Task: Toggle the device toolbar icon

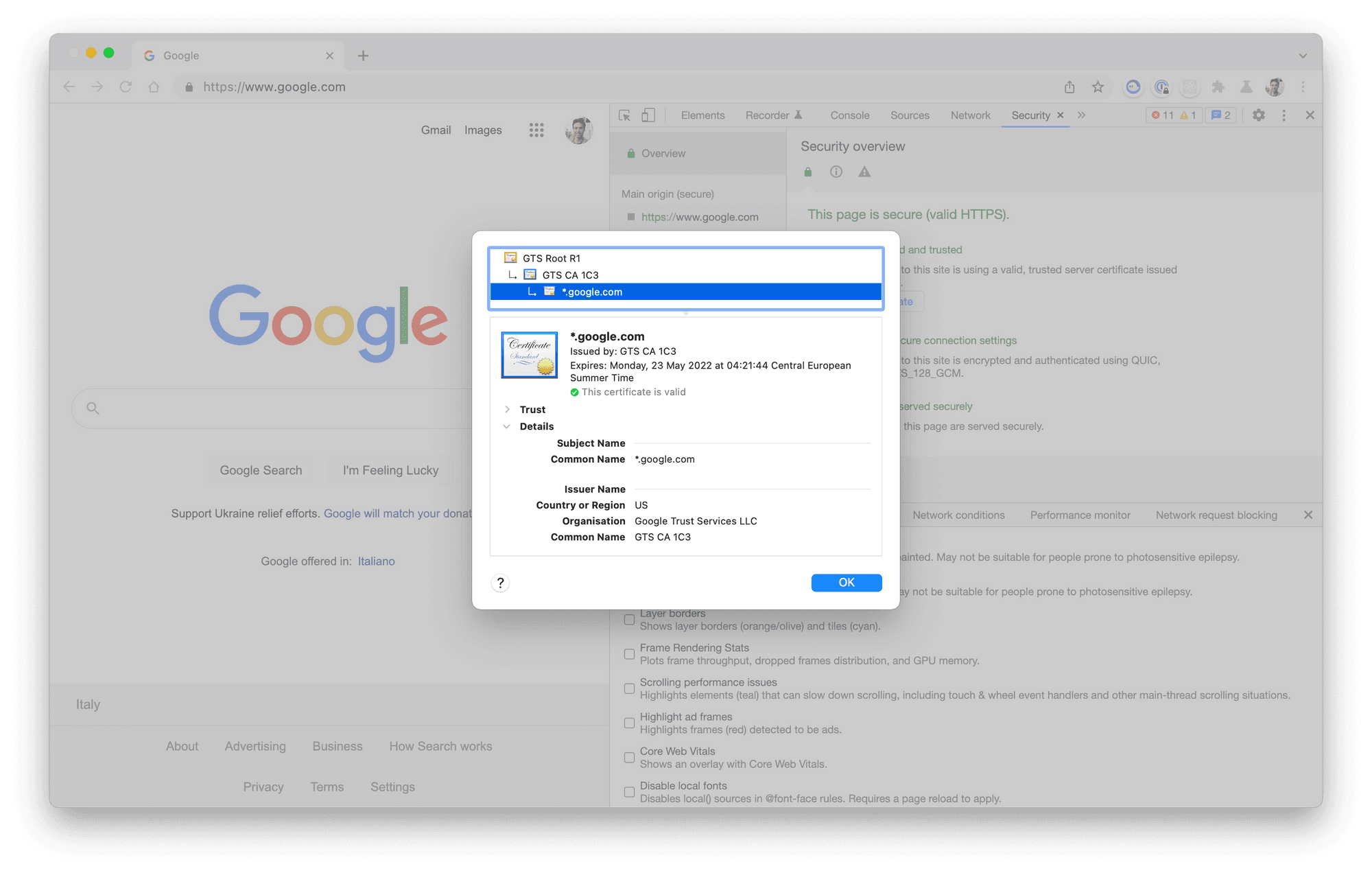Action: [x=648, y=115]
